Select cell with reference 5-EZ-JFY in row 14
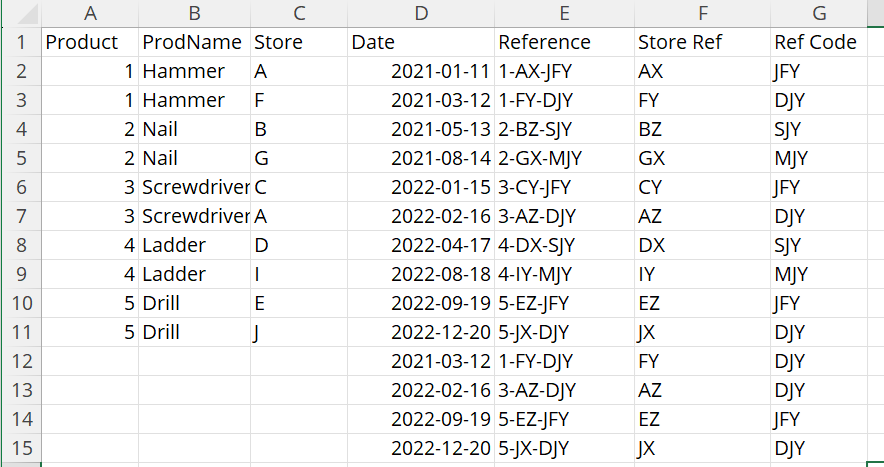Screen dimensions: 884x467 [x=564, y=419]
